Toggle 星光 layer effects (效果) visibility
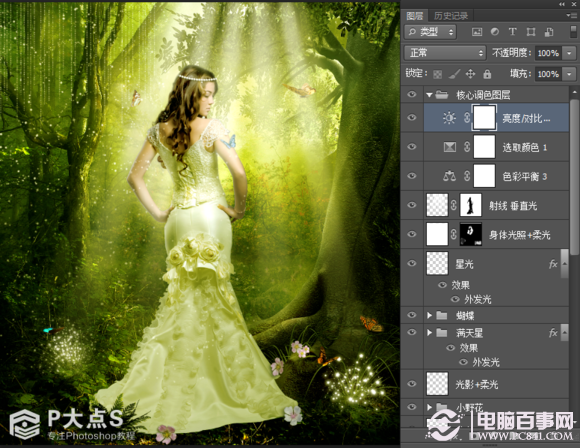Viewport: 580px width, 448px height. click(x=442, y=285)
